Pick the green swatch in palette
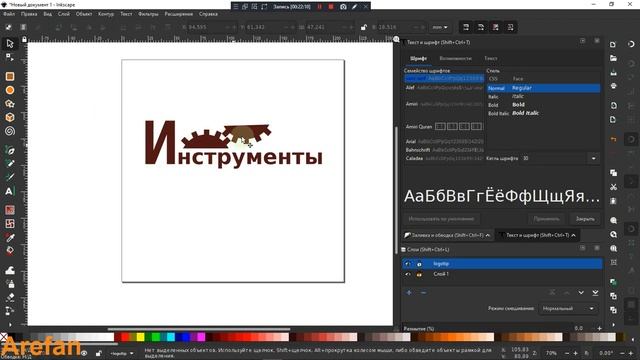This screenshot has width=640, height=360. 156,337
